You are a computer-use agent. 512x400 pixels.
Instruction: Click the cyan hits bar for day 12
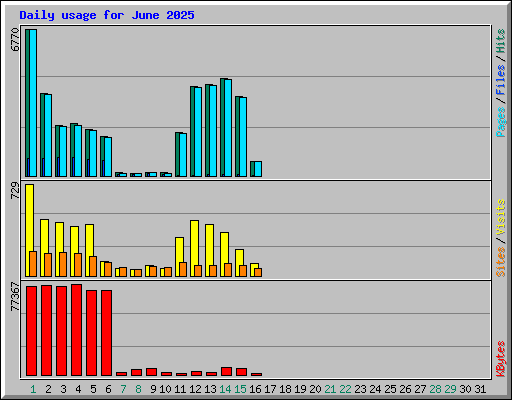[198, 132]
